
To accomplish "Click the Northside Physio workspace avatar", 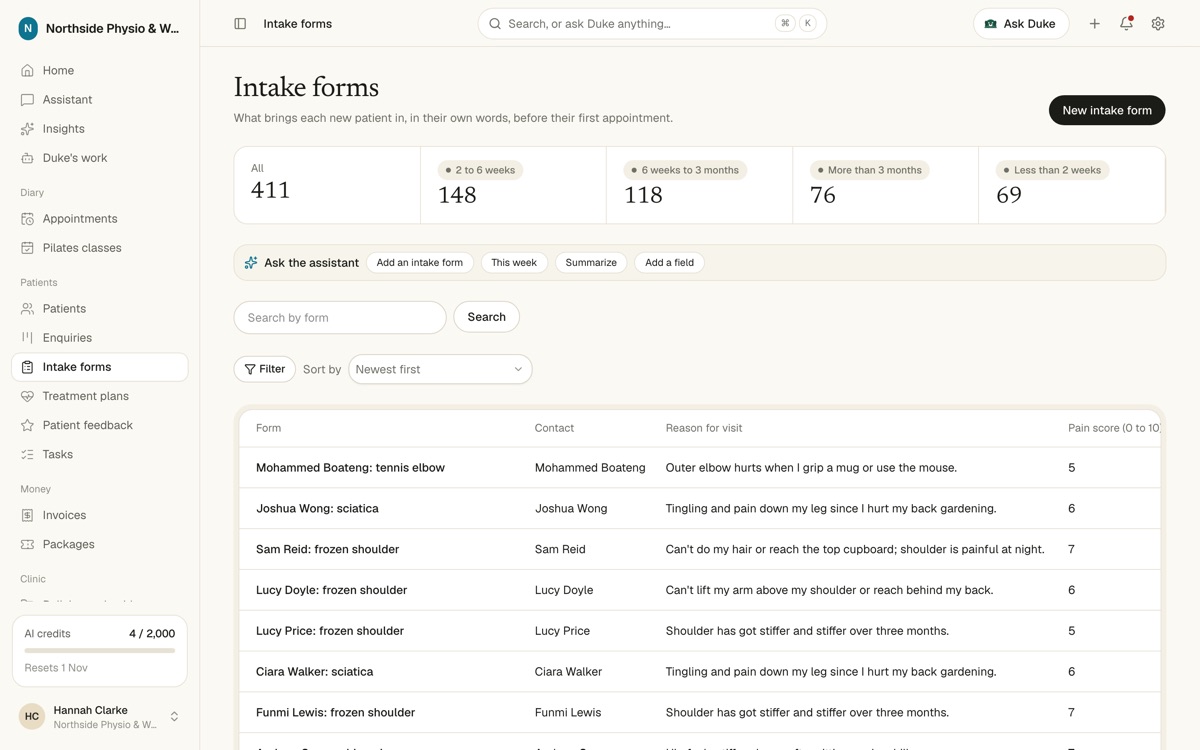I will coord(28,29).
